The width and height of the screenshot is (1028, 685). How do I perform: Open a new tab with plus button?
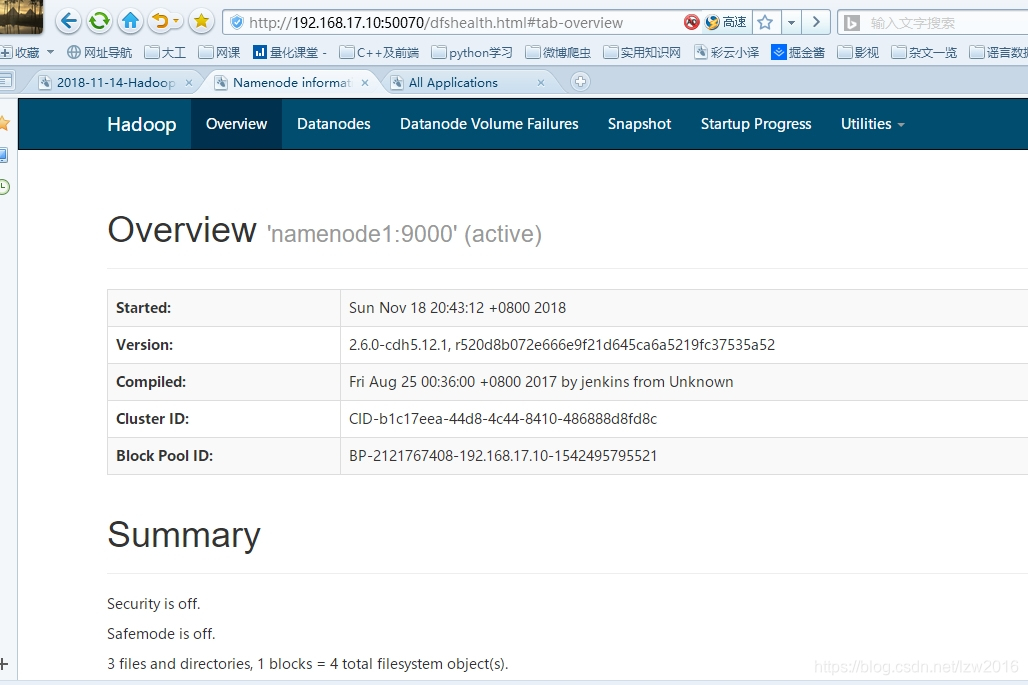tap(580, 82)
